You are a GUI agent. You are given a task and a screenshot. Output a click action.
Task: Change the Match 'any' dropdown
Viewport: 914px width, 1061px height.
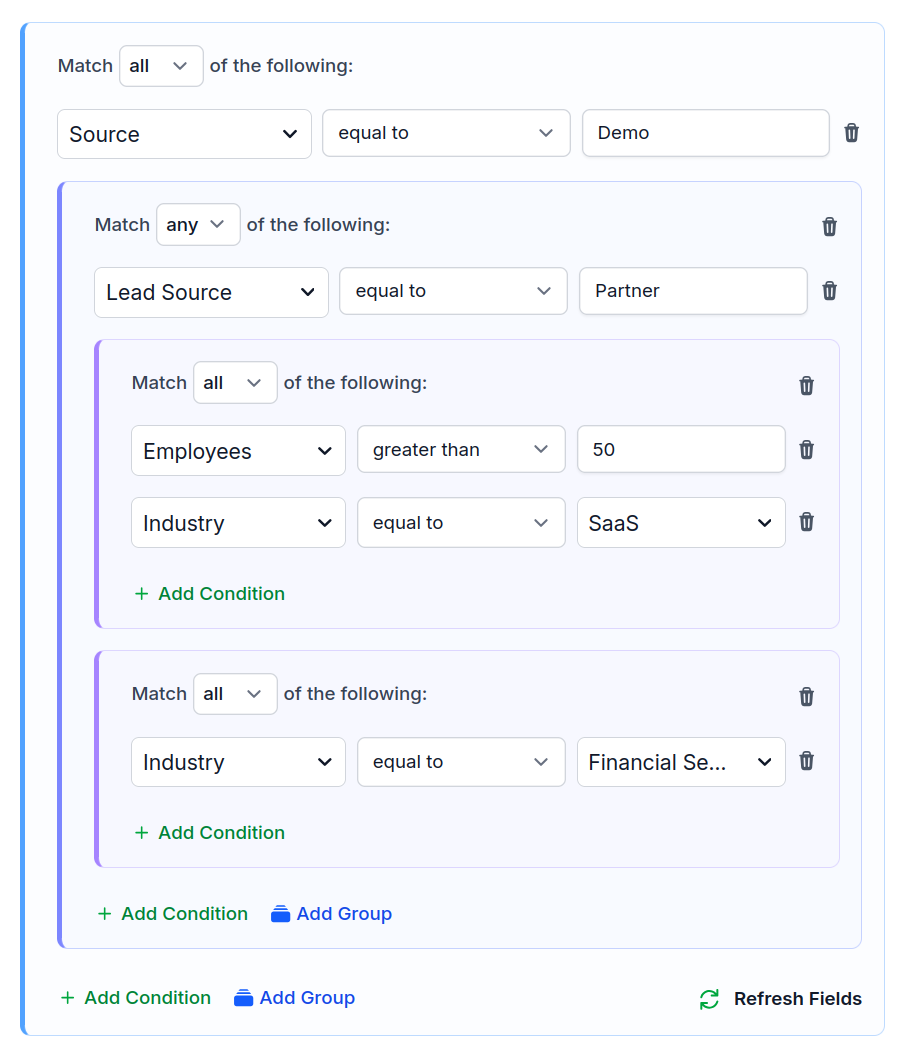pyautogui.click(x=197, y=225)
